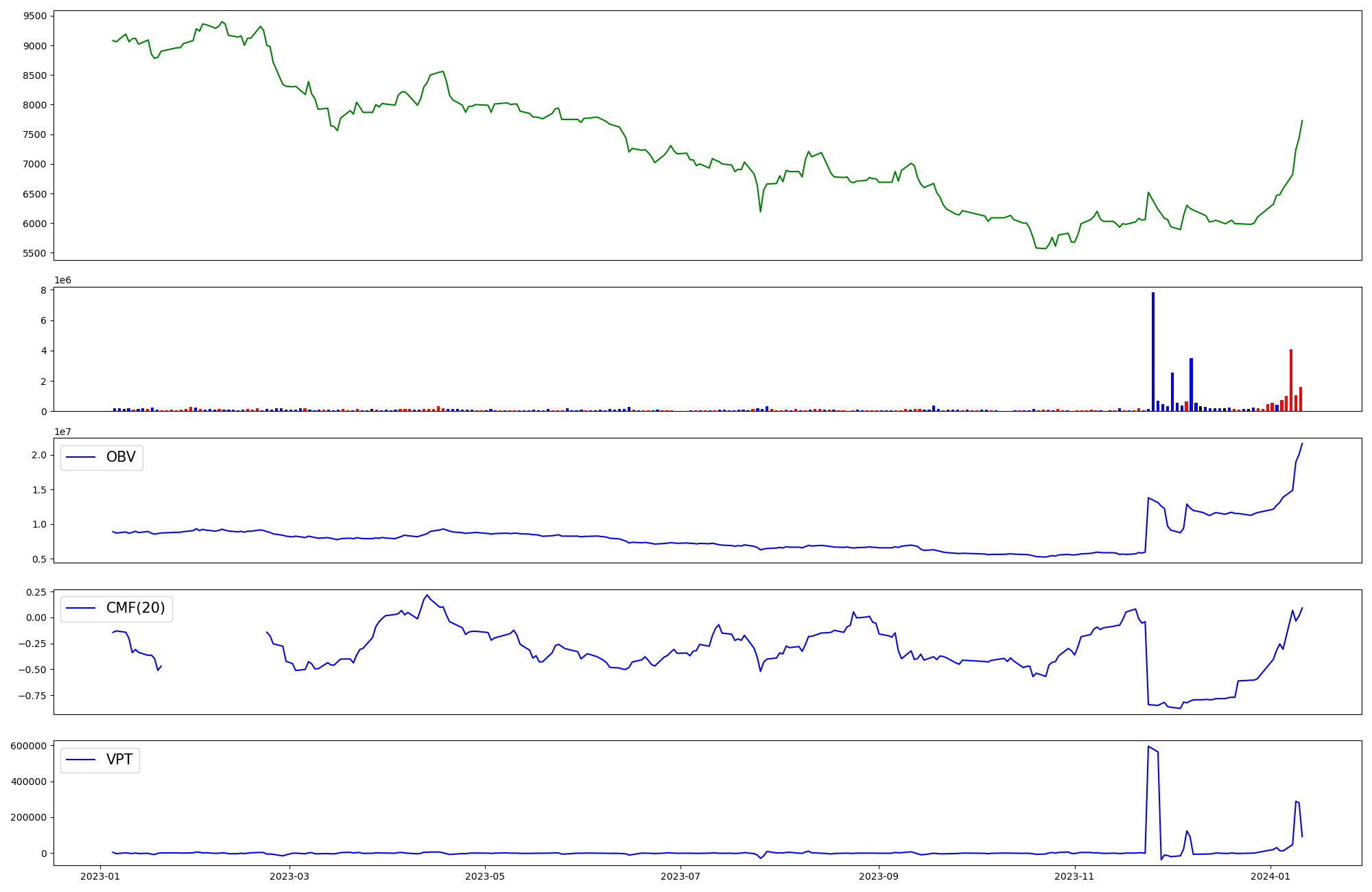Select the 2023-07 x-axis date label
Viewport: 1372px width, 892px height.
point(681,876)
